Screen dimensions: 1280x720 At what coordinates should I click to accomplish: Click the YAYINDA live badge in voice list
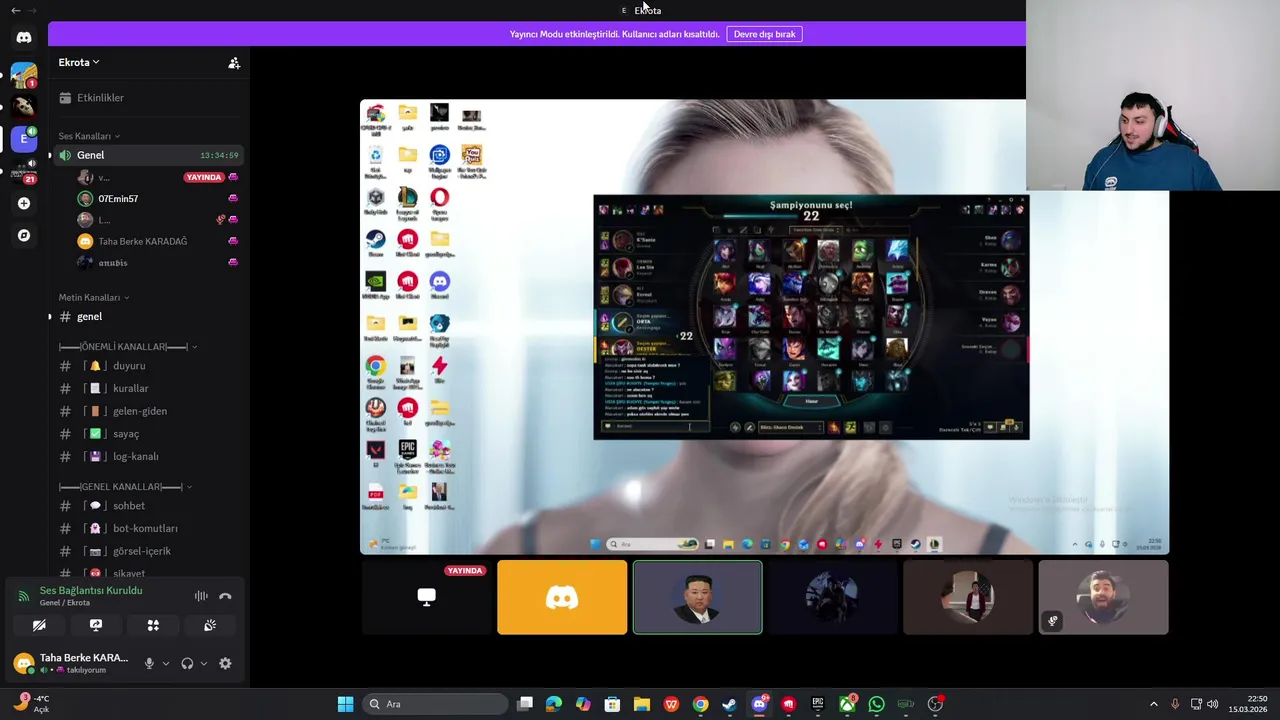click(x=204, y=177)
